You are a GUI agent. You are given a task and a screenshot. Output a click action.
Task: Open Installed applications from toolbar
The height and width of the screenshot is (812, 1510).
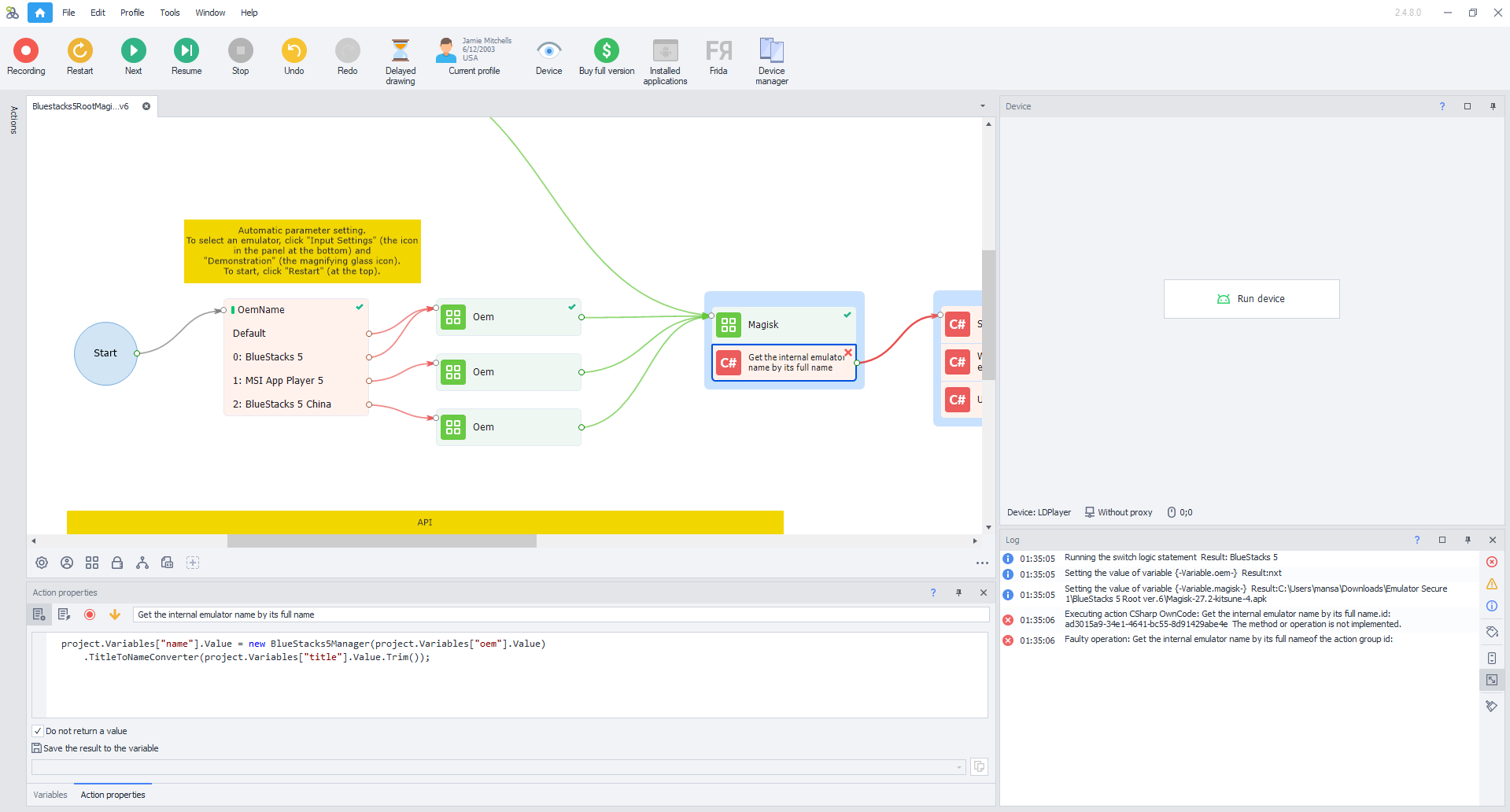[665, 51]
